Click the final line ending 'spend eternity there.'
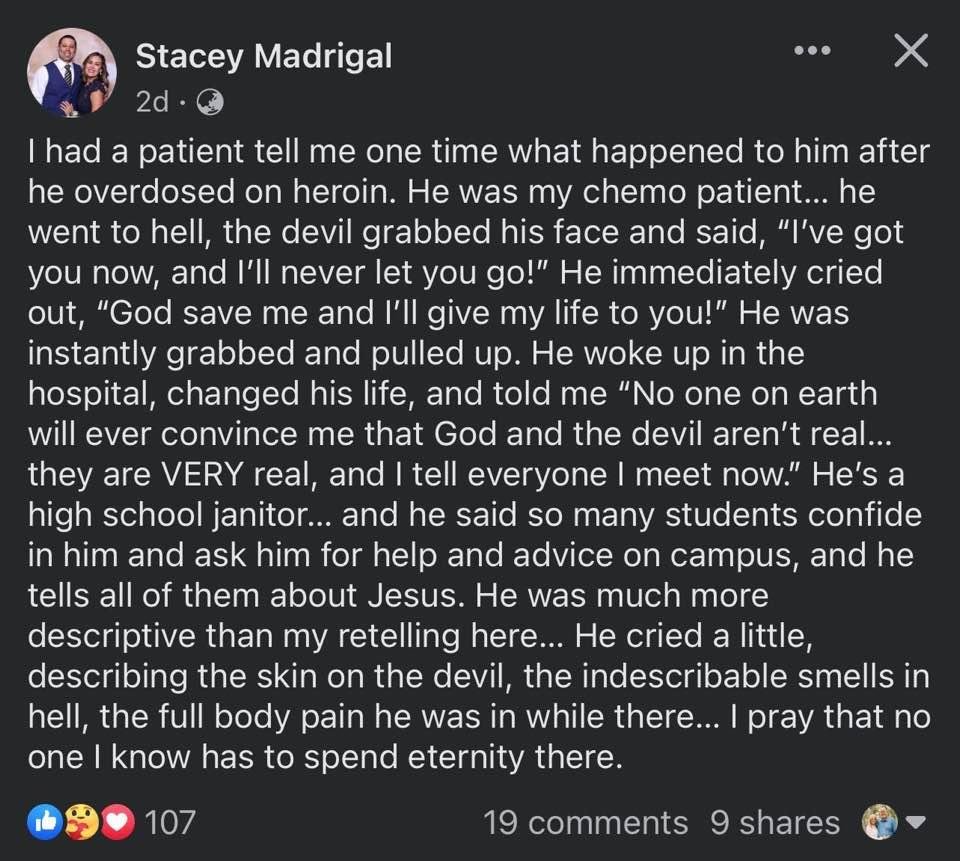960x861 pixels. point(325,758)
